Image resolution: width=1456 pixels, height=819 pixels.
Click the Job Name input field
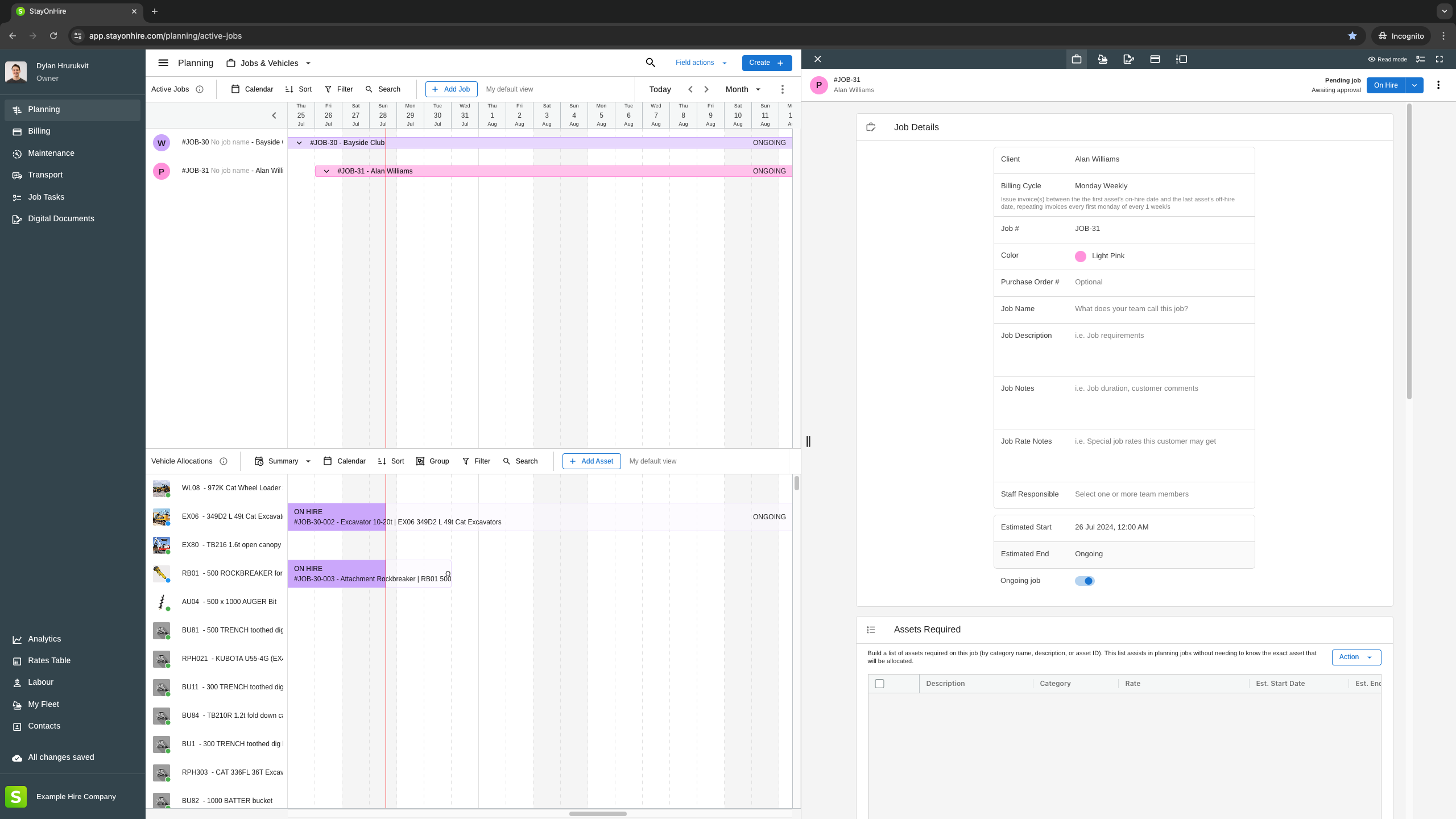[1160, 309]
